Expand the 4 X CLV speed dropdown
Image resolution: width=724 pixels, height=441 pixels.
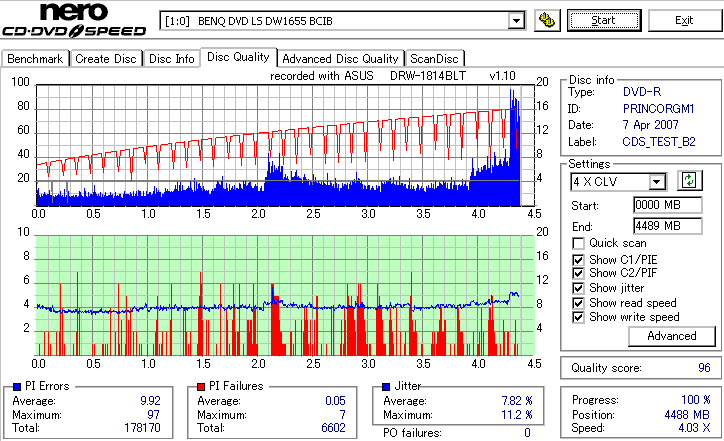(656, 182)
